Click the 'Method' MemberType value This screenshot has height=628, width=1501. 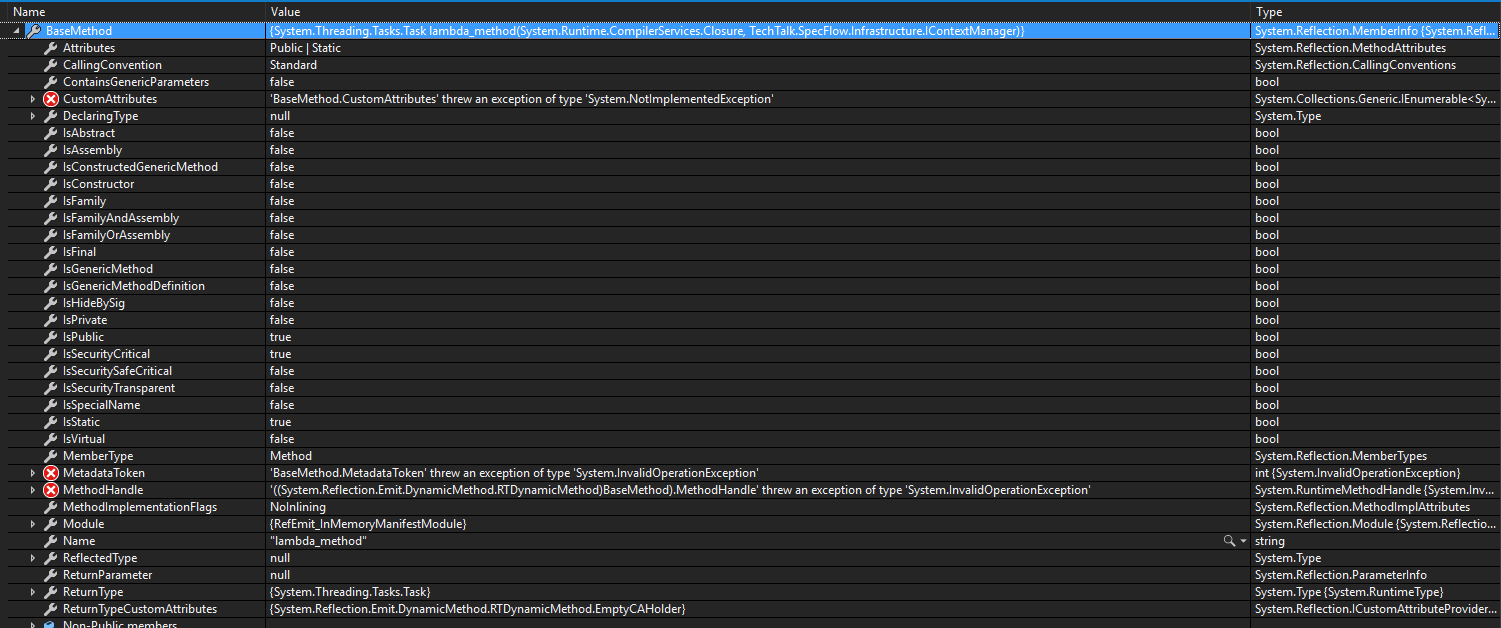click(x=290, y=456)
